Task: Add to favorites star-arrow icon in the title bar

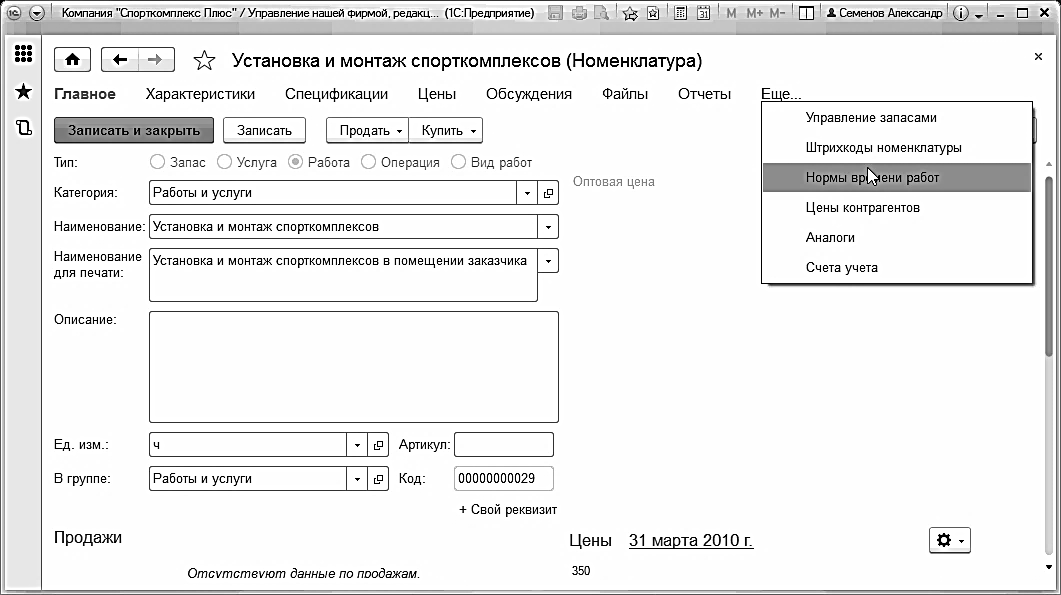Action: pyautogui.click(x=630, y=13)
